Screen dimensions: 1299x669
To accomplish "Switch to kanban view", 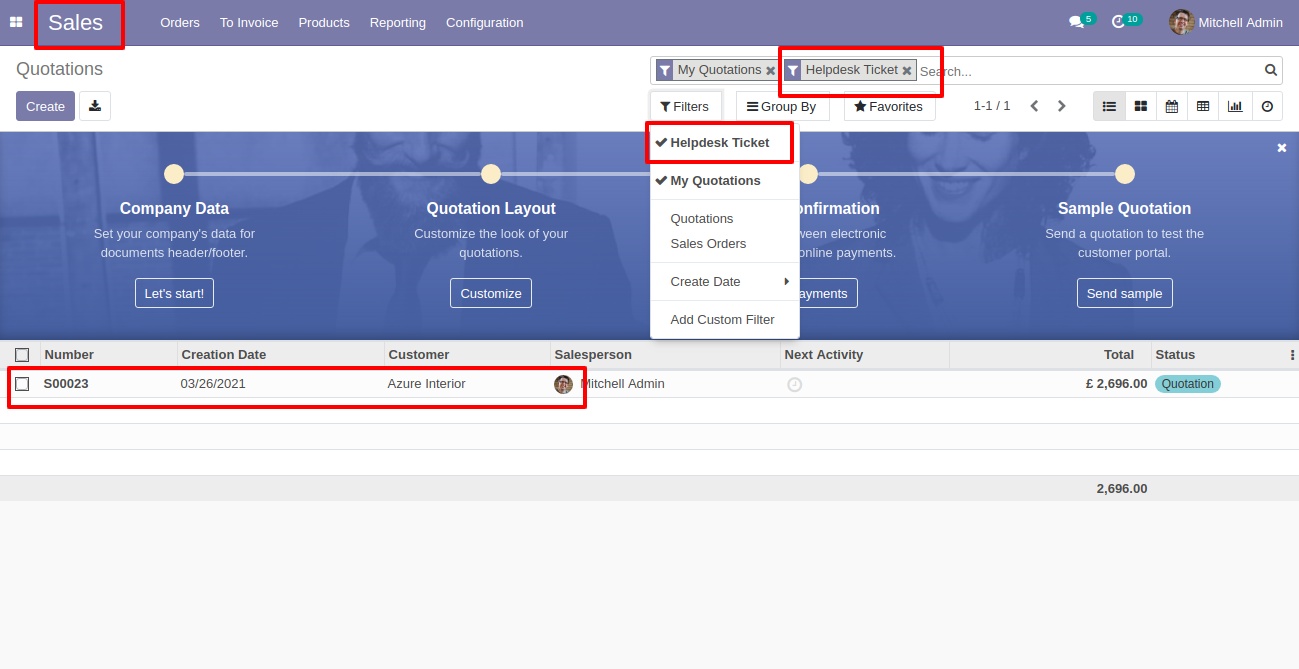I will 1140,106.
